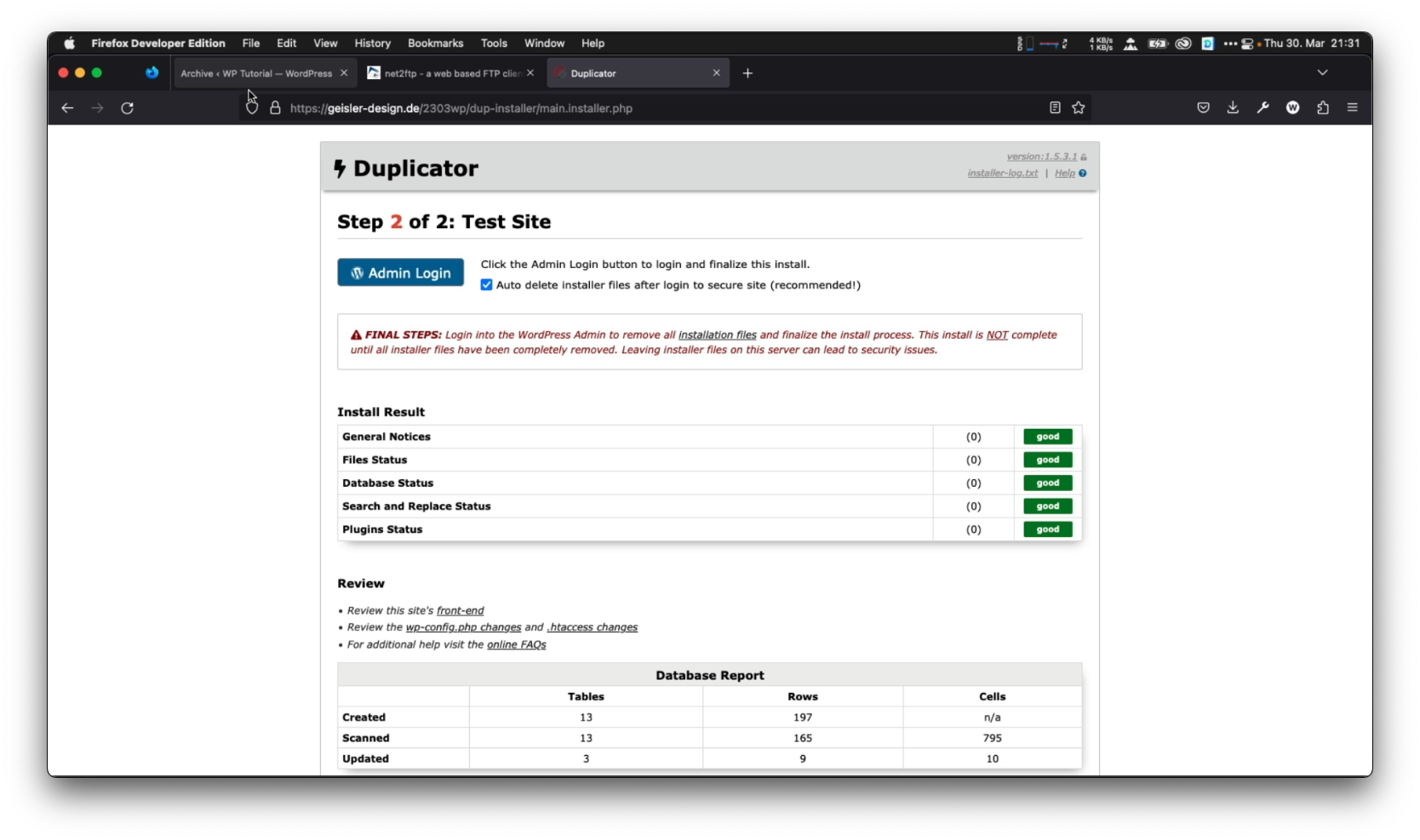Open the Apple menu
1420x840 pixels.
[x=69, y=43]
